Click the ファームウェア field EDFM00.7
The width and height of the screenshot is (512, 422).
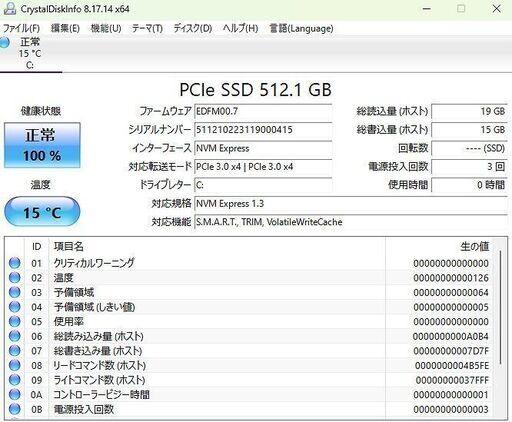click(263, 111)
